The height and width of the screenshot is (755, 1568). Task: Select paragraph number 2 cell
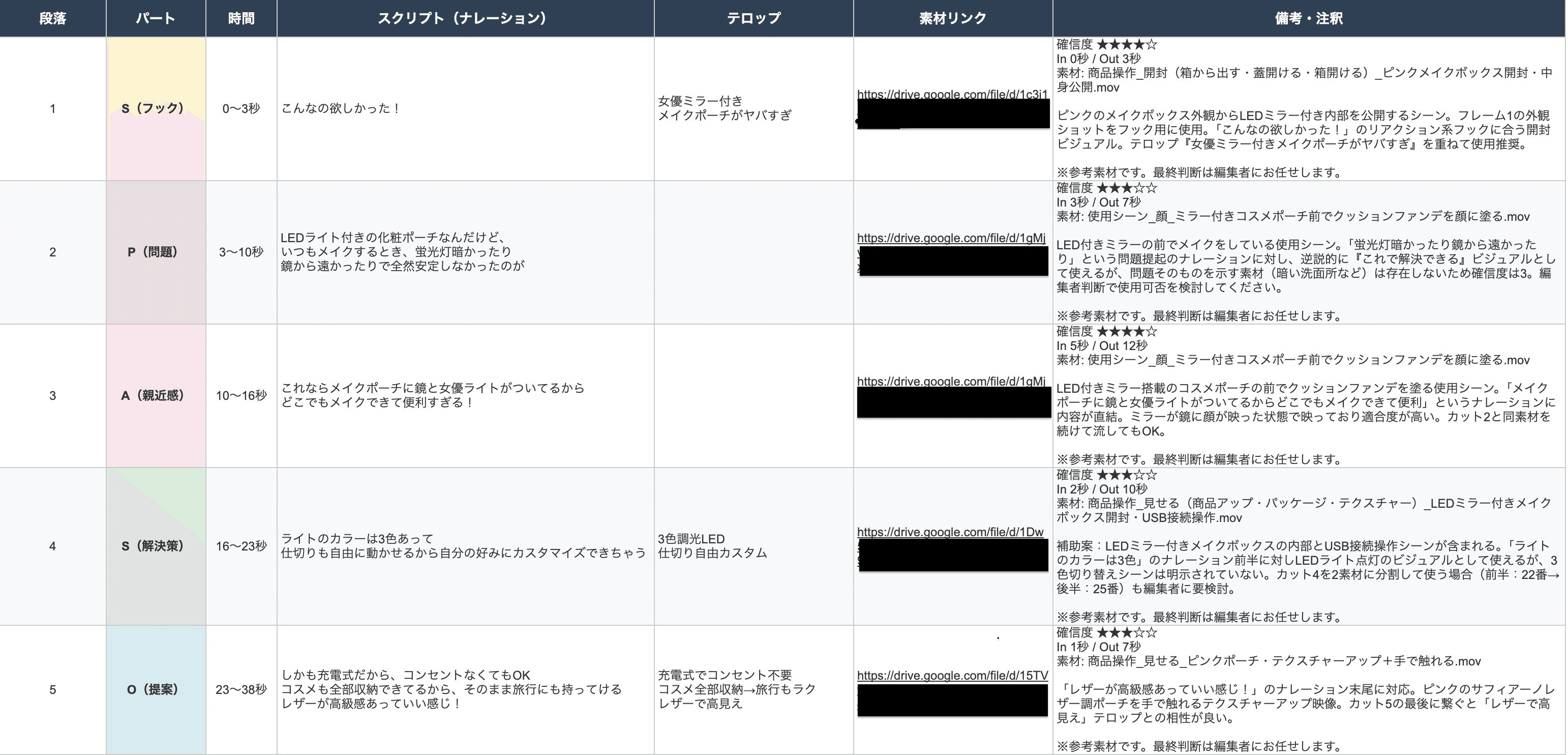[53, 252]
